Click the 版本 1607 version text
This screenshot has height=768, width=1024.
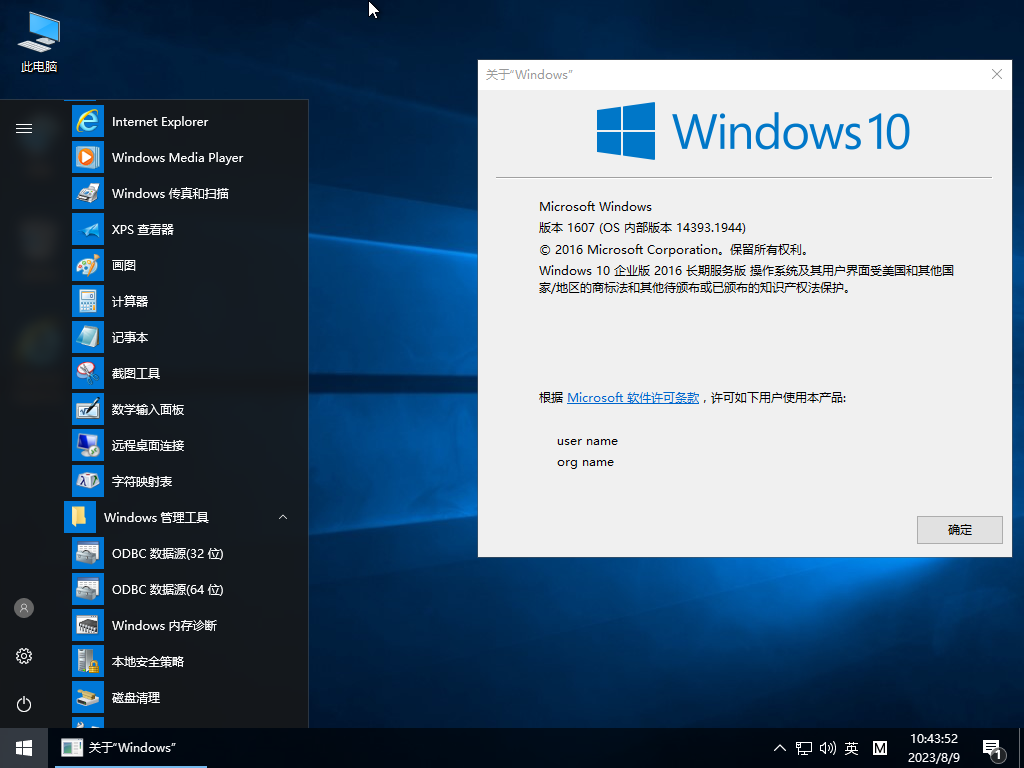pos(642,227)
